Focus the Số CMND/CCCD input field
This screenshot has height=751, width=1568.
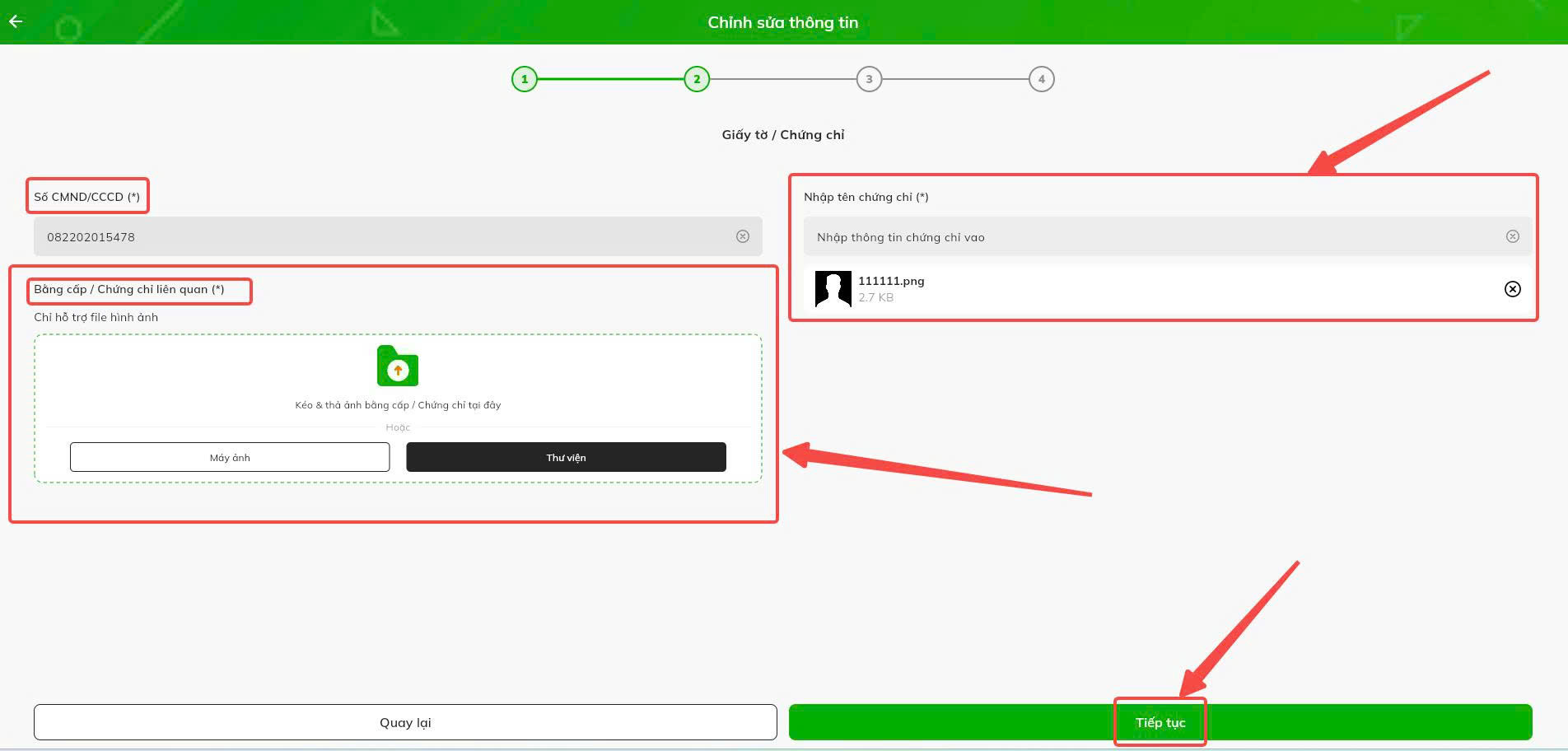coord(398,236)
